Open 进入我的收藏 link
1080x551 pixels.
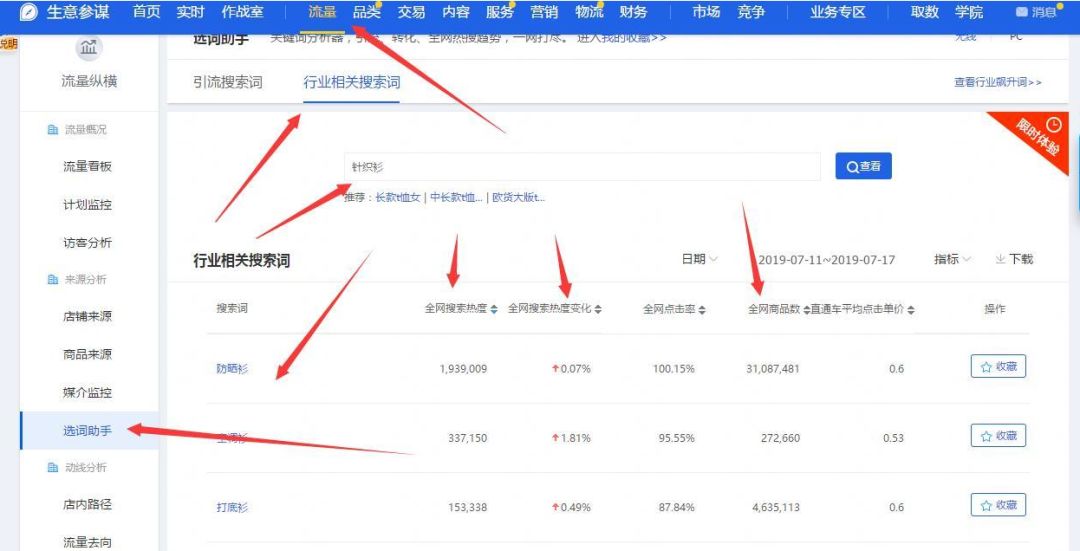[621, 38]
